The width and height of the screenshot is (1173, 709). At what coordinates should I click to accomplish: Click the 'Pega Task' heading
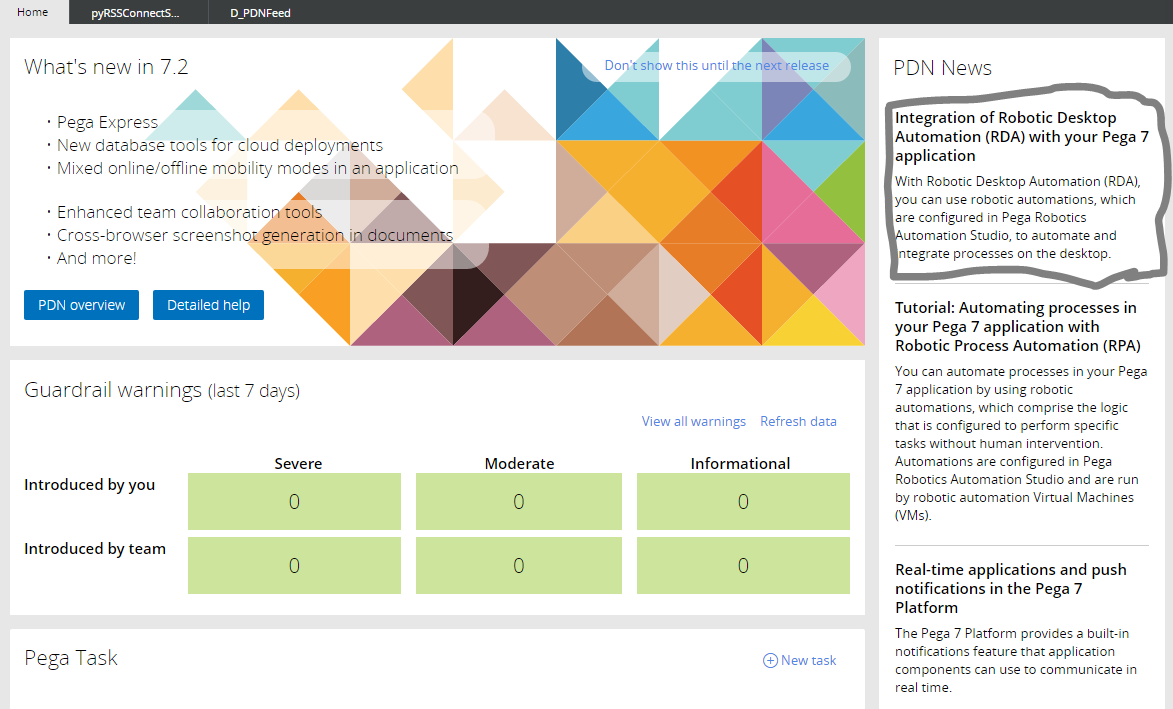click(71, 658)
